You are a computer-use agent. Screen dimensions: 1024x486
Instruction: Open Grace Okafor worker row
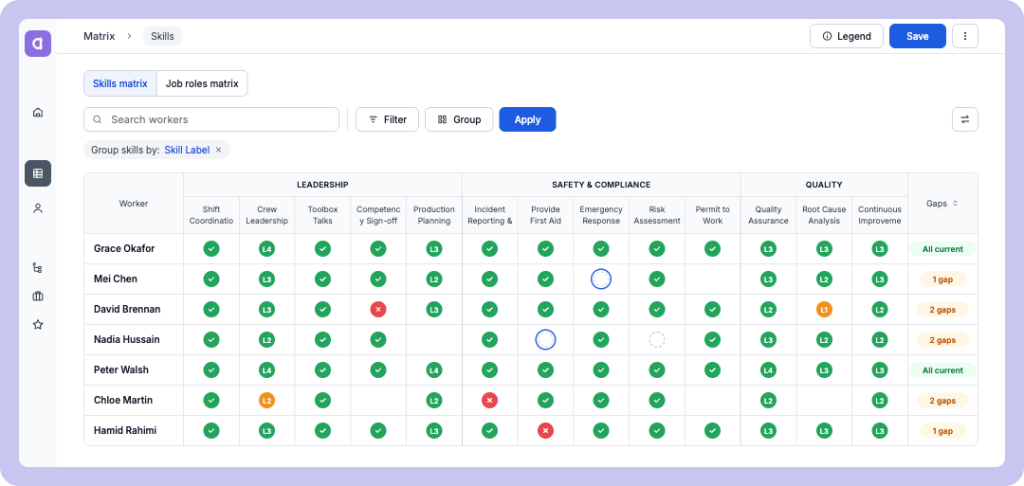pos(124,249)
